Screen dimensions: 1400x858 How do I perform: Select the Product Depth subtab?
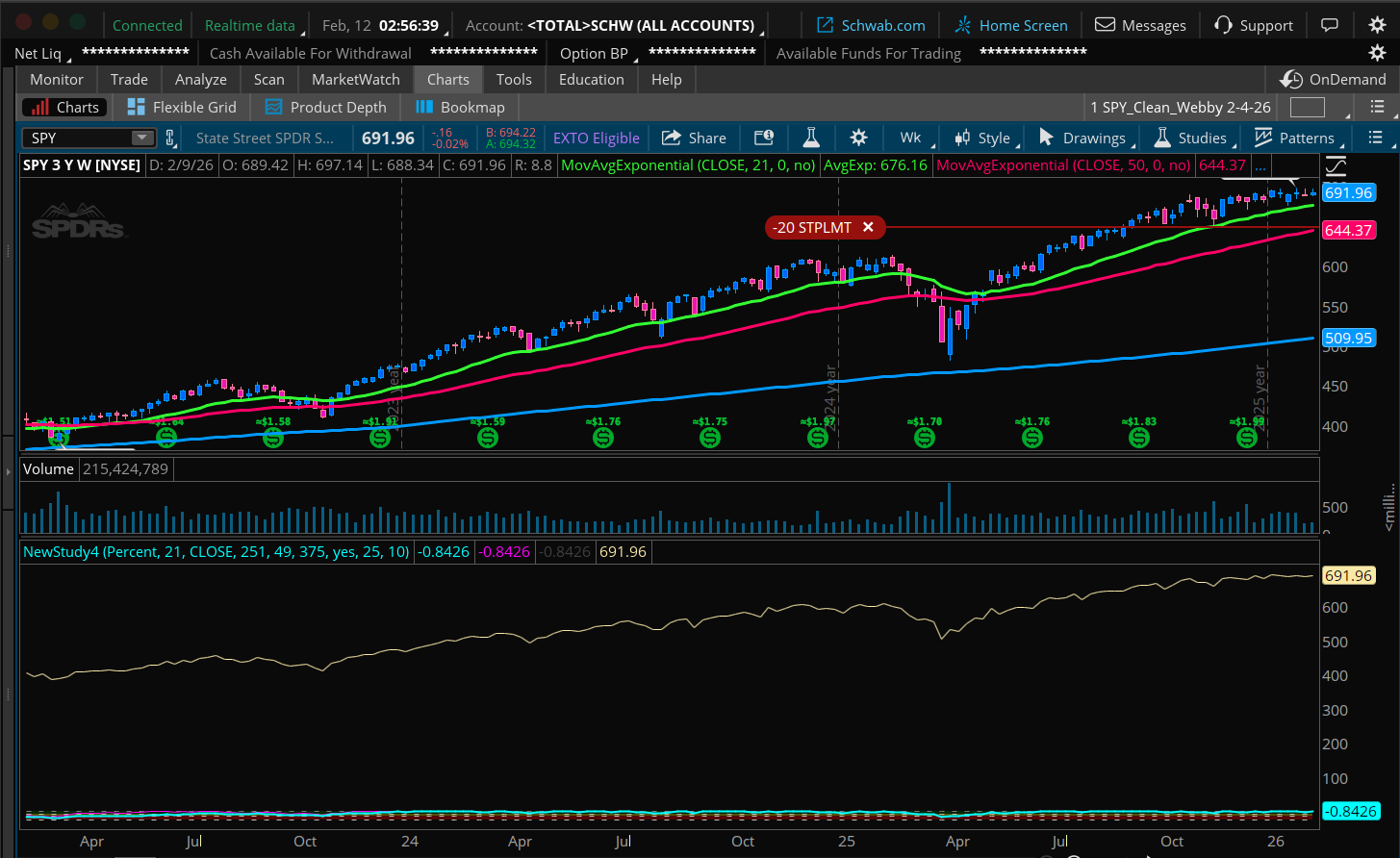pyautogui.click(x=325, y=107)
